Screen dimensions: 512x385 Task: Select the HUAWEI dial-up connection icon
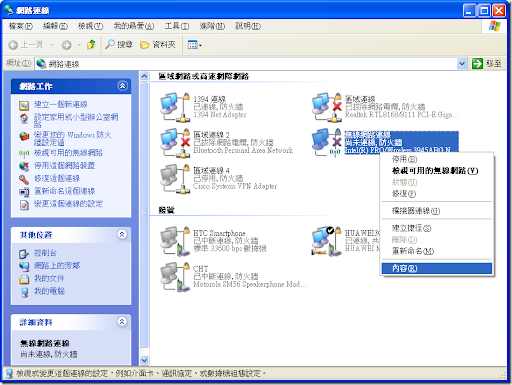326,241
